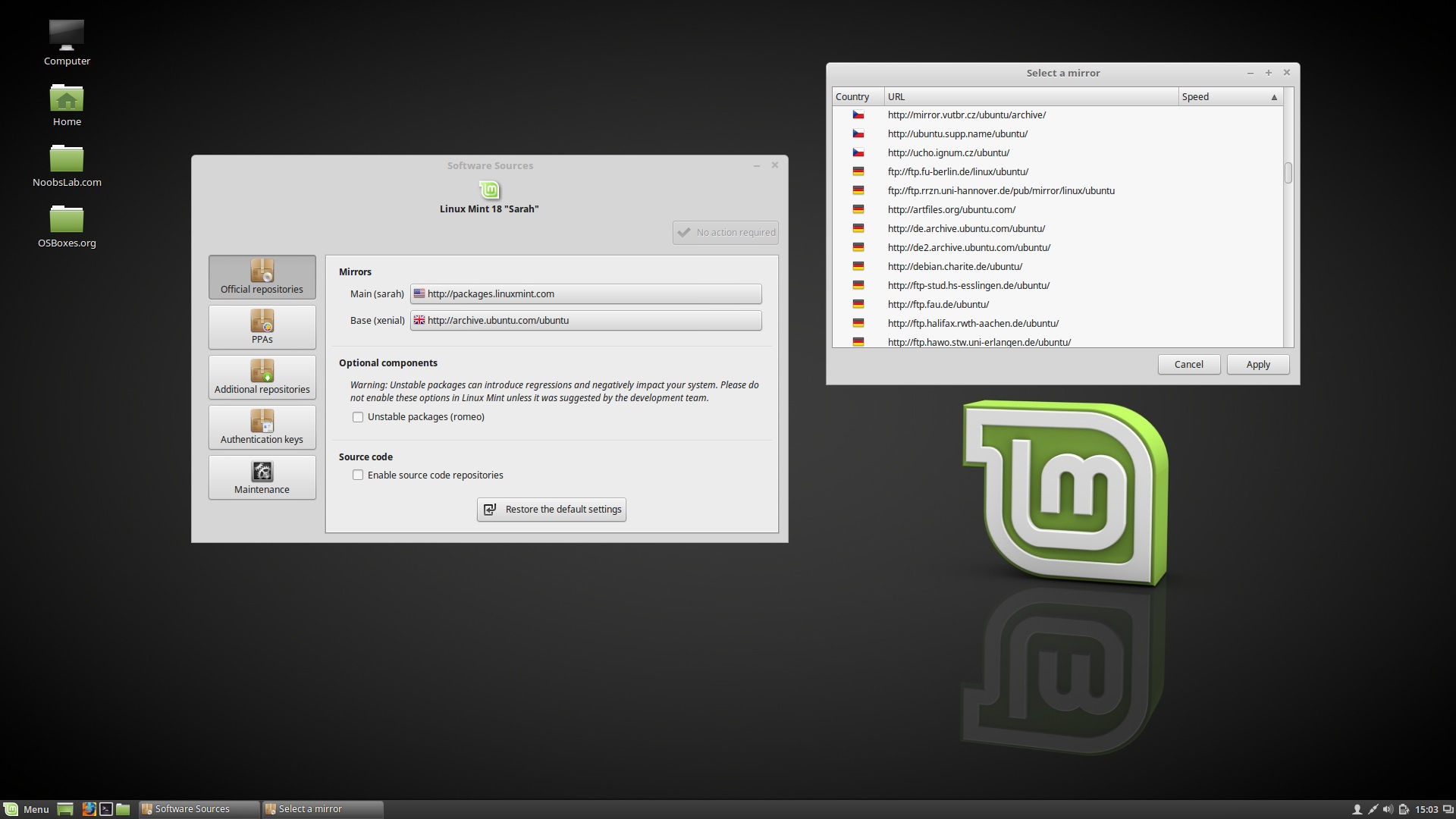Viewport: 1456px width, 819px height.
Task: Open the terminal from the taskbar
Action: [x=105, y=808]
